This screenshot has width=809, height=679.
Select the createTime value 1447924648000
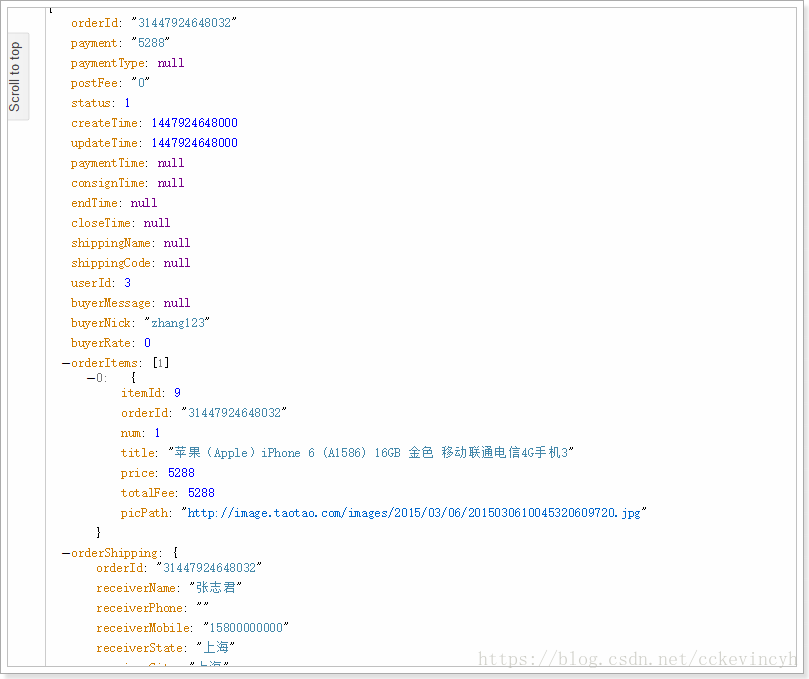point(195,123)
